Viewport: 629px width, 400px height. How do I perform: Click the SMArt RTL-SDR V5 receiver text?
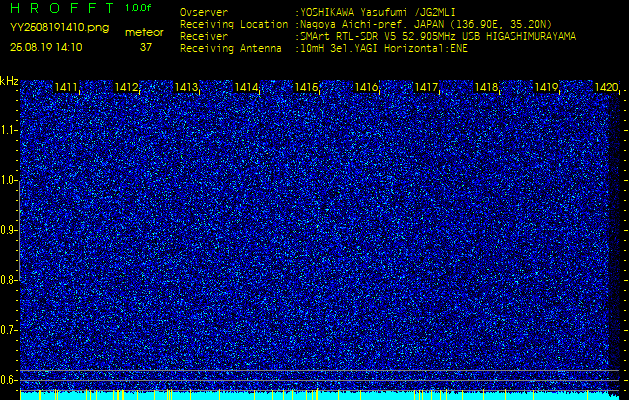click(438, 37)
